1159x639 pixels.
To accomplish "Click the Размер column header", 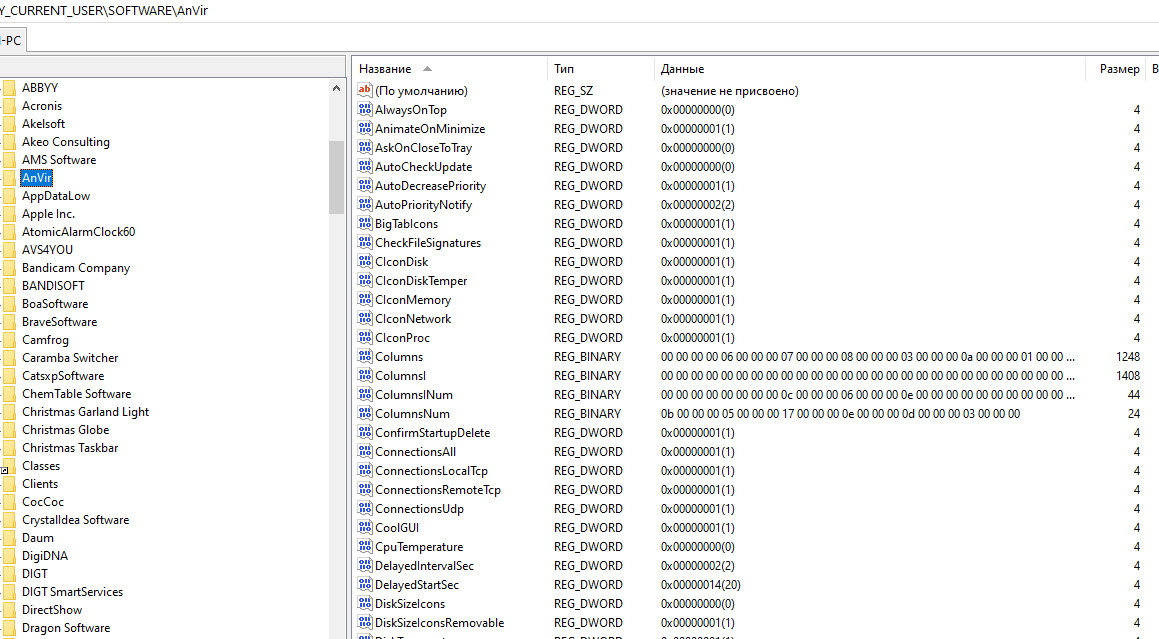I will [x=1118, y=69].
